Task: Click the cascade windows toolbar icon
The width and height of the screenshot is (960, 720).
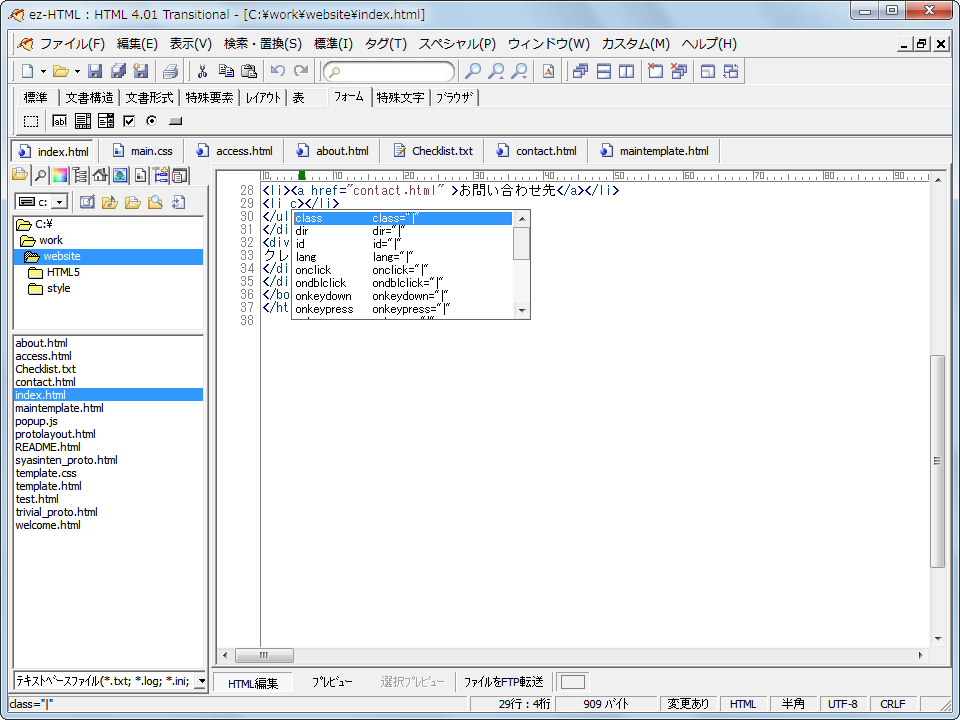Action: [x=580, y=71]
